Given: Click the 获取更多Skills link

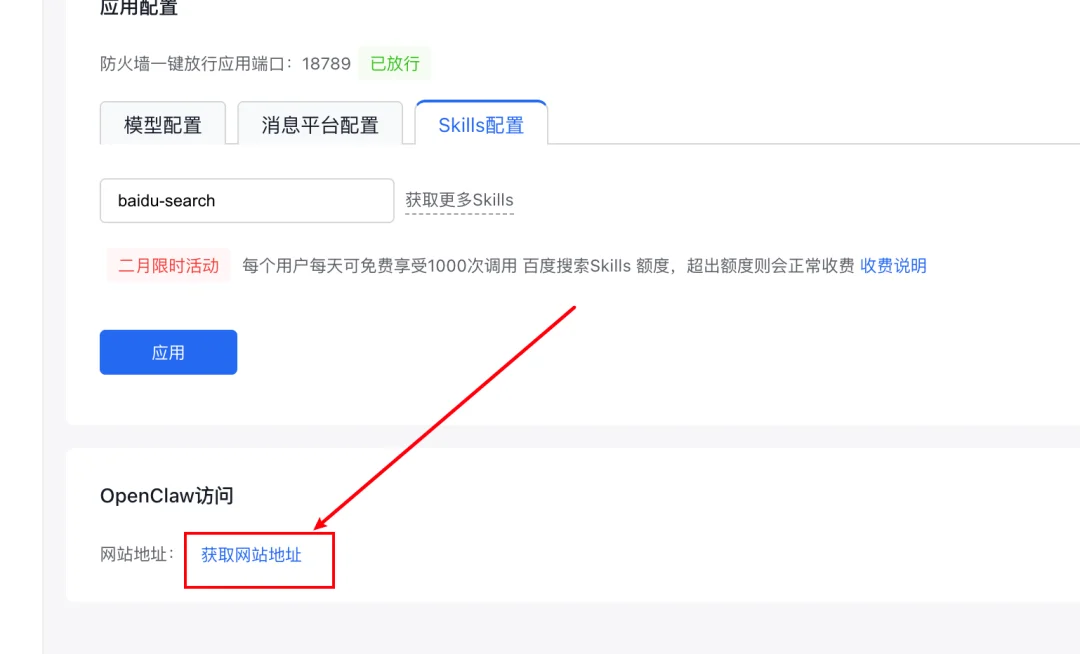Looking at the screenshot, I should pyautogui.click(x=459, y=199).
